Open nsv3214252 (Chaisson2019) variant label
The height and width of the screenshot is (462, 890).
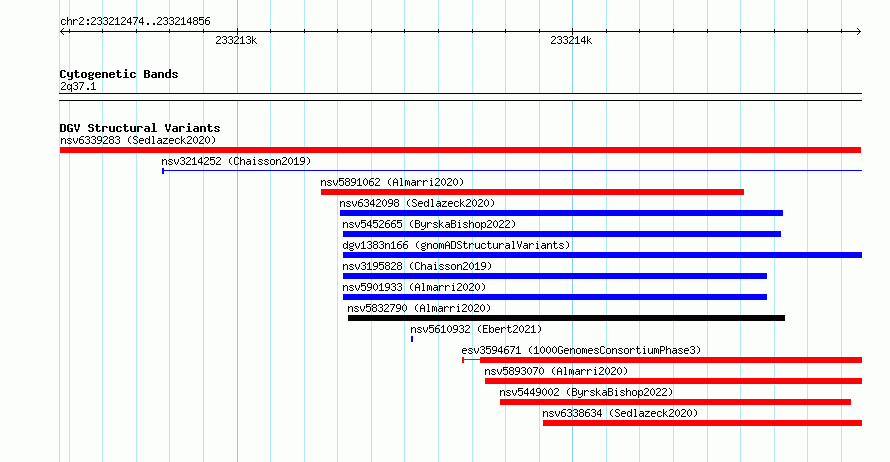click(236, 161)
